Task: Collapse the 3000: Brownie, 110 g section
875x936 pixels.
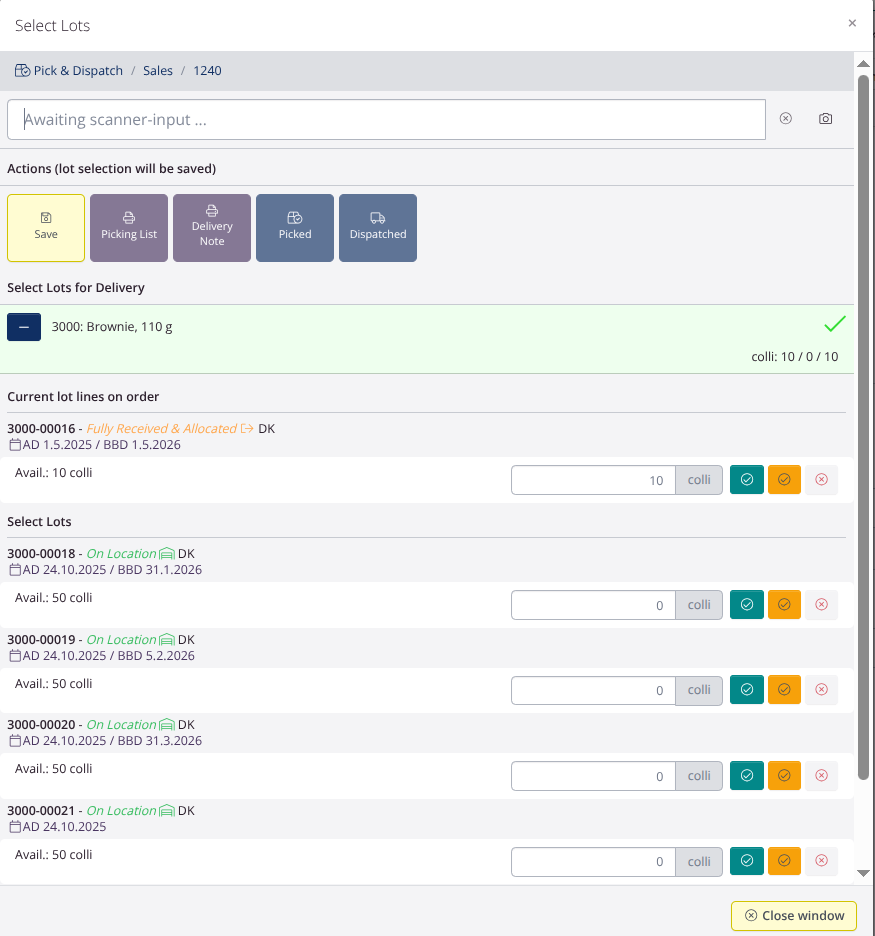Action: (x=24, y=327)
